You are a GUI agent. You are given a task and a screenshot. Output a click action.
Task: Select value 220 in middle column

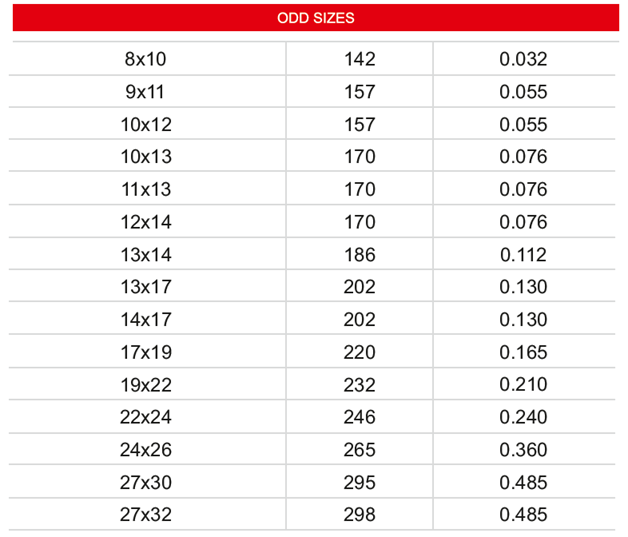pyautogui.click(x=360, y=353)
